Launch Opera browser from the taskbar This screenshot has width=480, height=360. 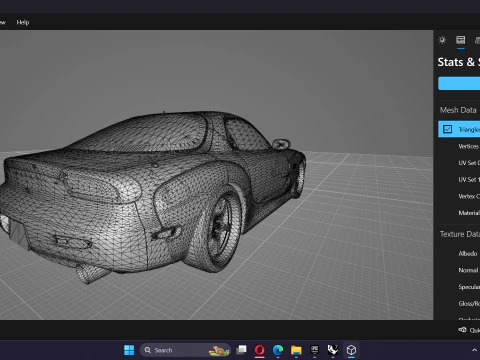260,350
